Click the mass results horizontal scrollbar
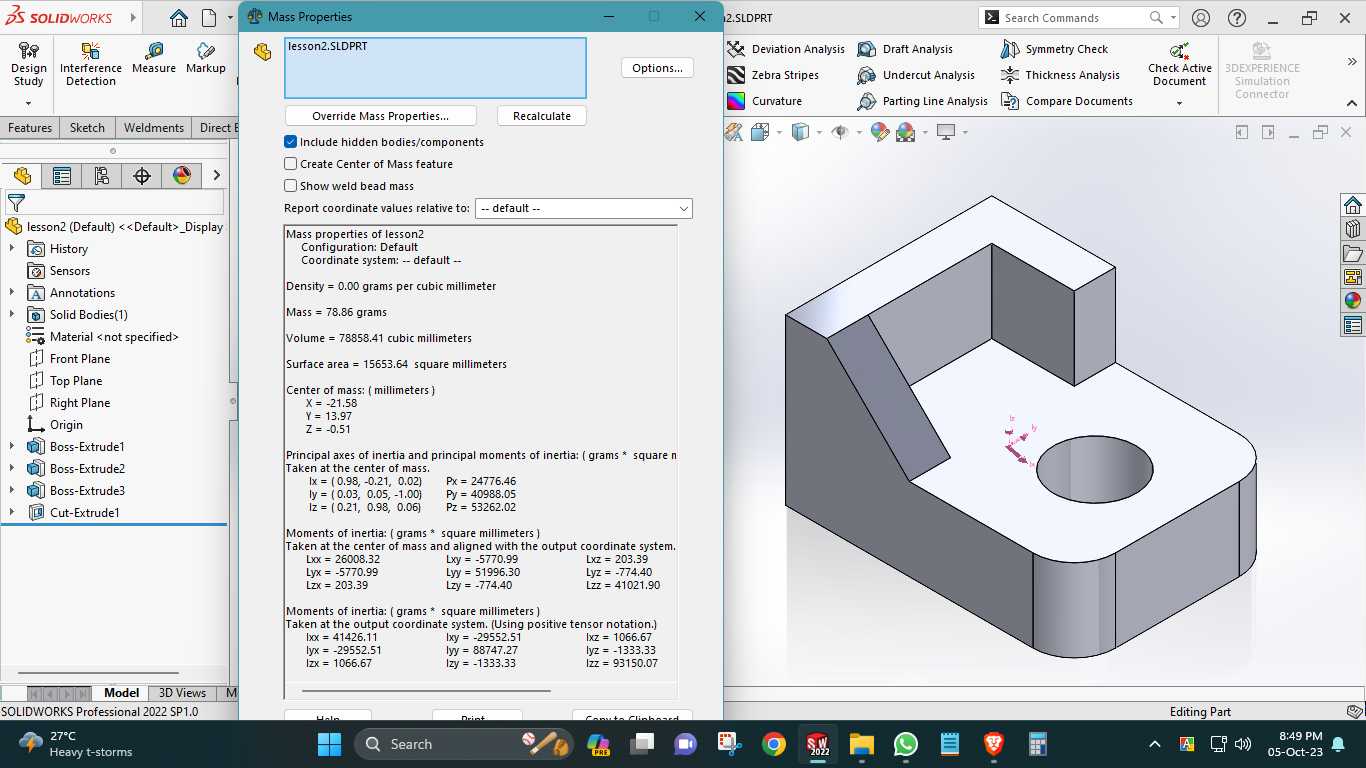The height and width of the screenshot is (768, 1366). (426, 690)
